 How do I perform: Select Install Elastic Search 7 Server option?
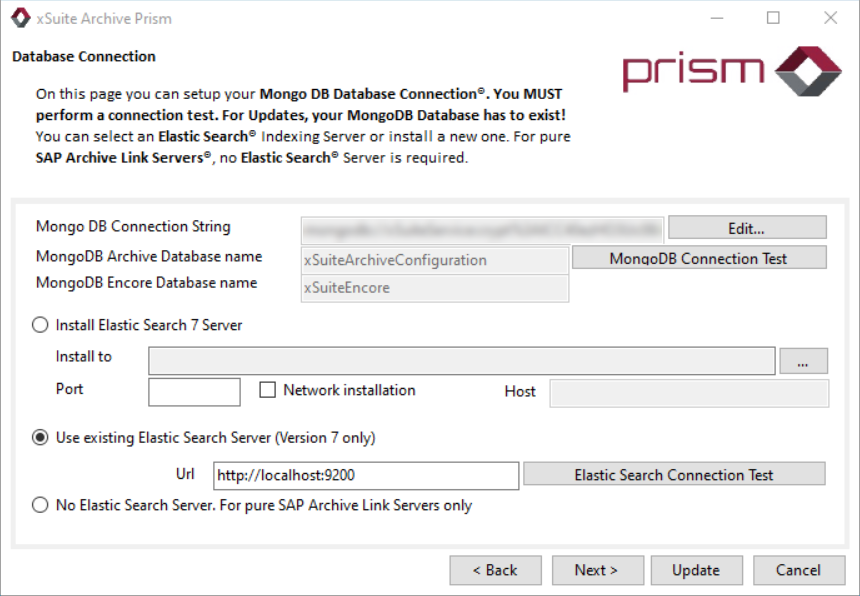41,325
